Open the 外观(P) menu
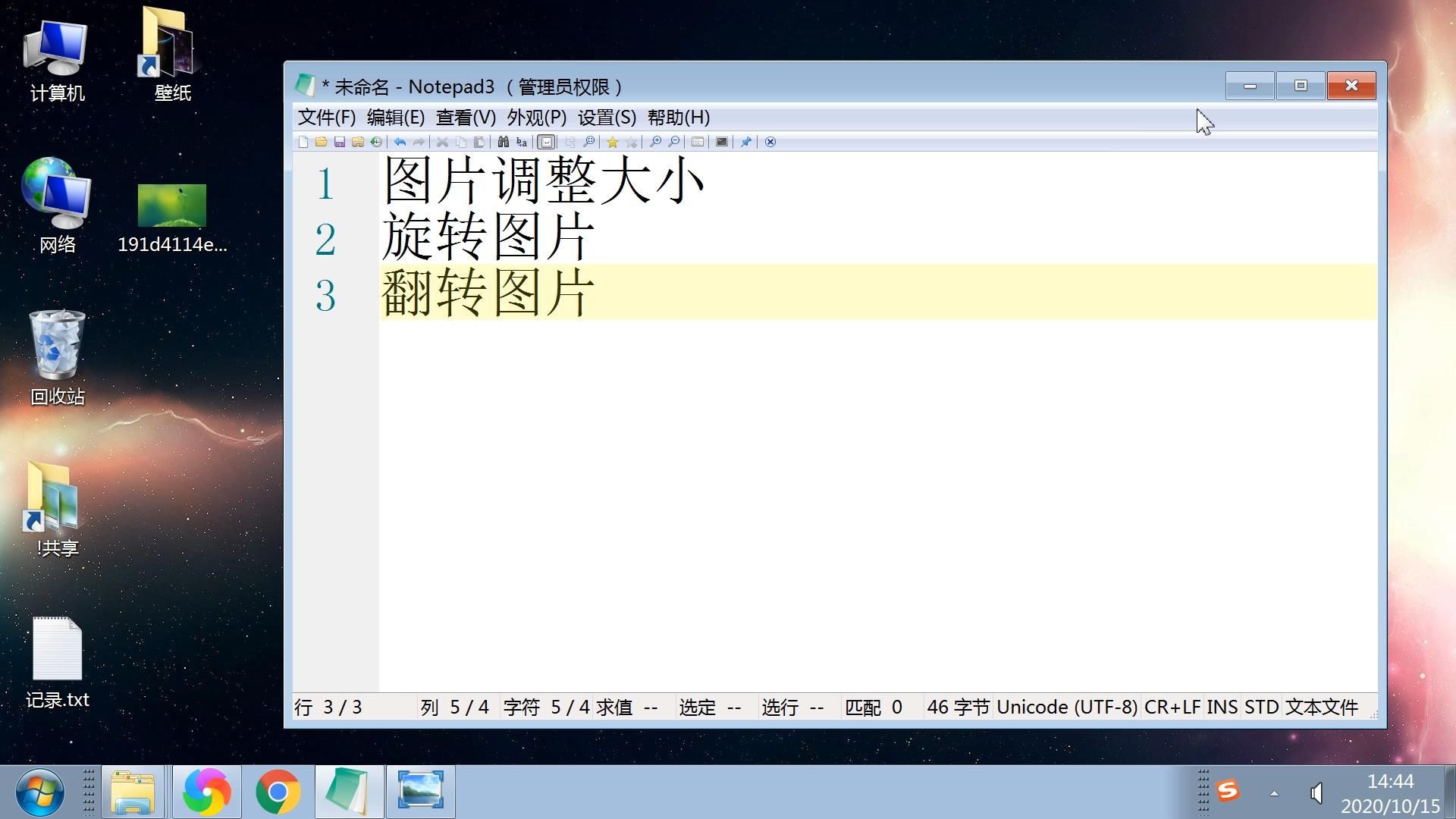Viewport: 1456px width, 819px height. click(536, 118)
